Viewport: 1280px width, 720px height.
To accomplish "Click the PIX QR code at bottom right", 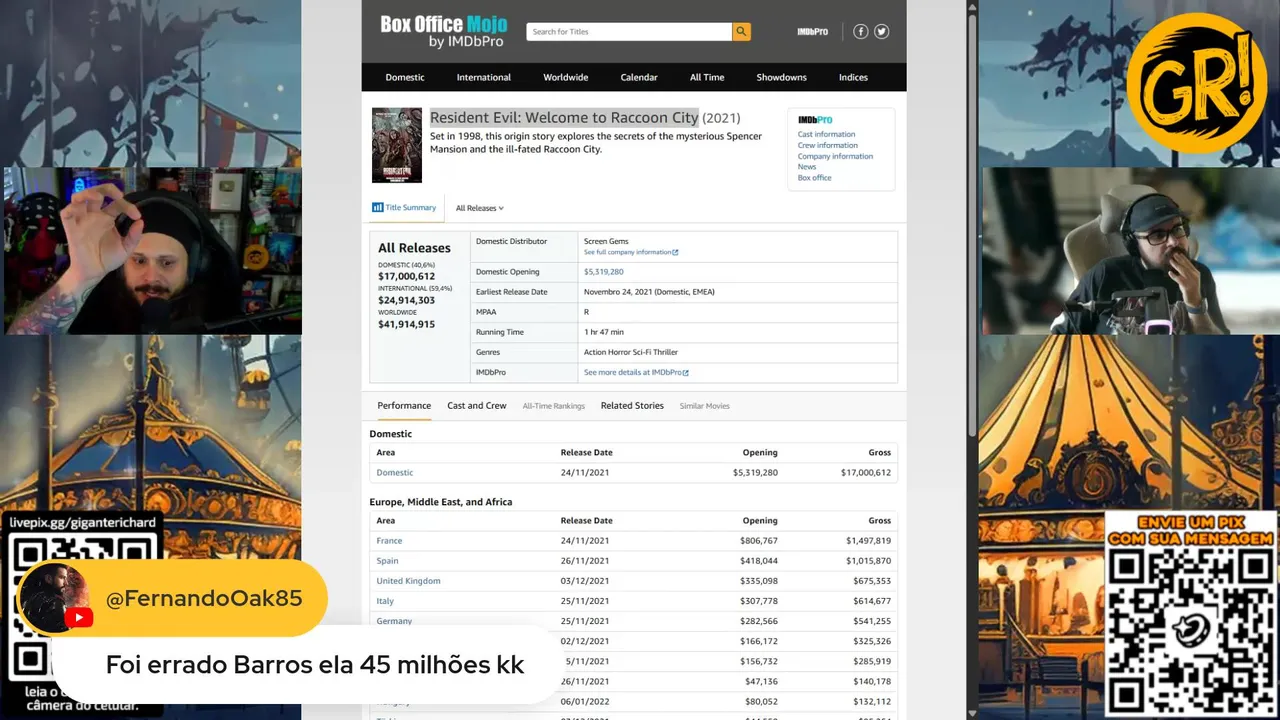I will [1190, 630].
